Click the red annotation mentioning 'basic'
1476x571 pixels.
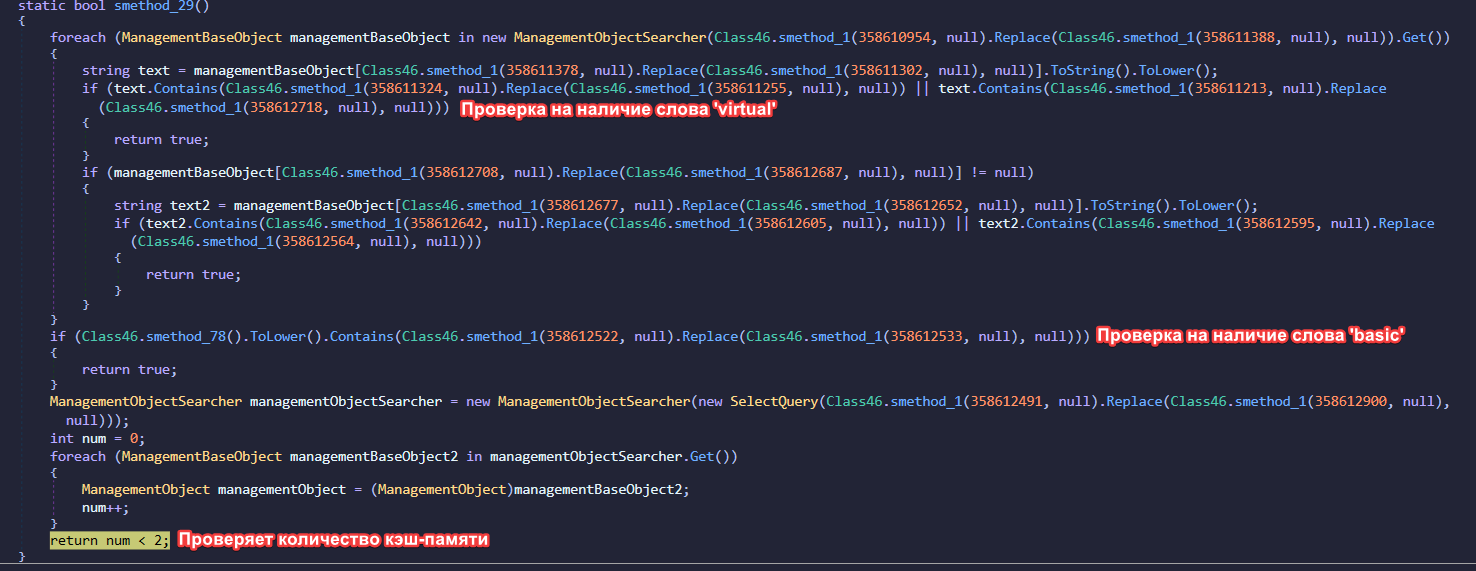point(1251,337)
